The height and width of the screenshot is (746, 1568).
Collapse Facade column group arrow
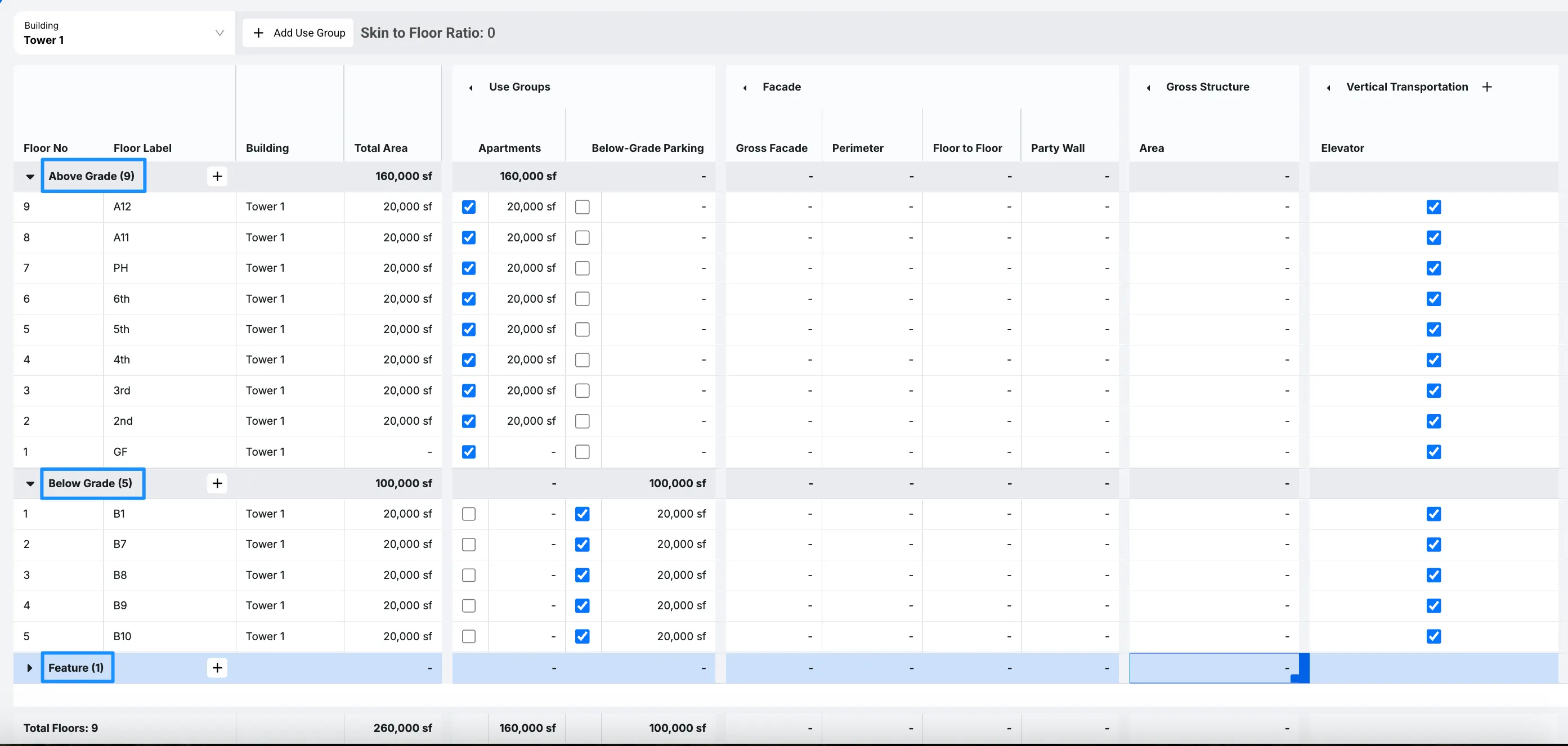745,88
